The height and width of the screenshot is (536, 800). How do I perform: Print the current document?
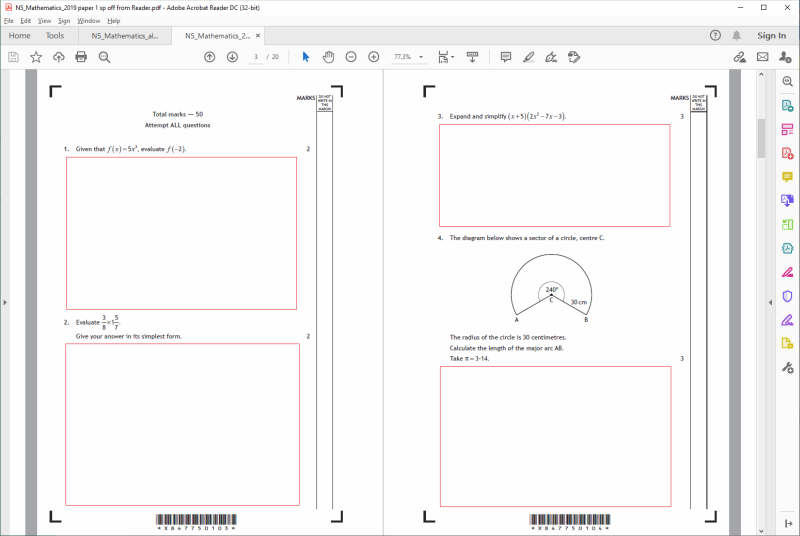click(81, 57)
